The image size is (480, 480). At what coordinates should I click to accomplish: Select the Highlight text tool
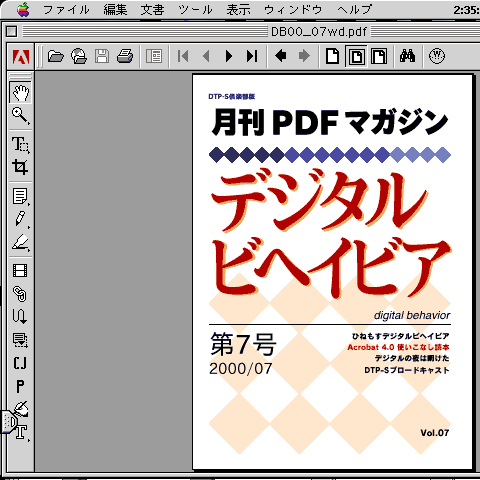pos(20,242)
